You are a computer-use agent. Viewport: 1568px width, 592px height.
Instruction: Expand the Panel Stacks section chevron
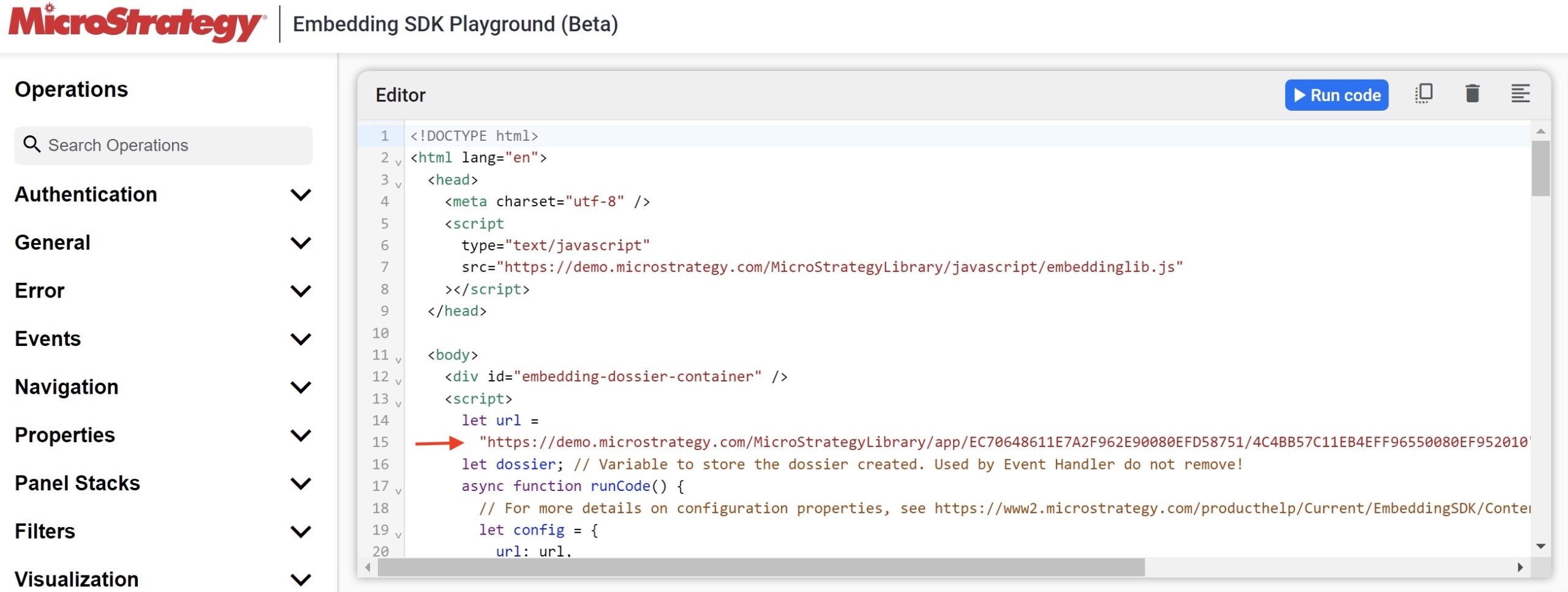coord(301,484)
